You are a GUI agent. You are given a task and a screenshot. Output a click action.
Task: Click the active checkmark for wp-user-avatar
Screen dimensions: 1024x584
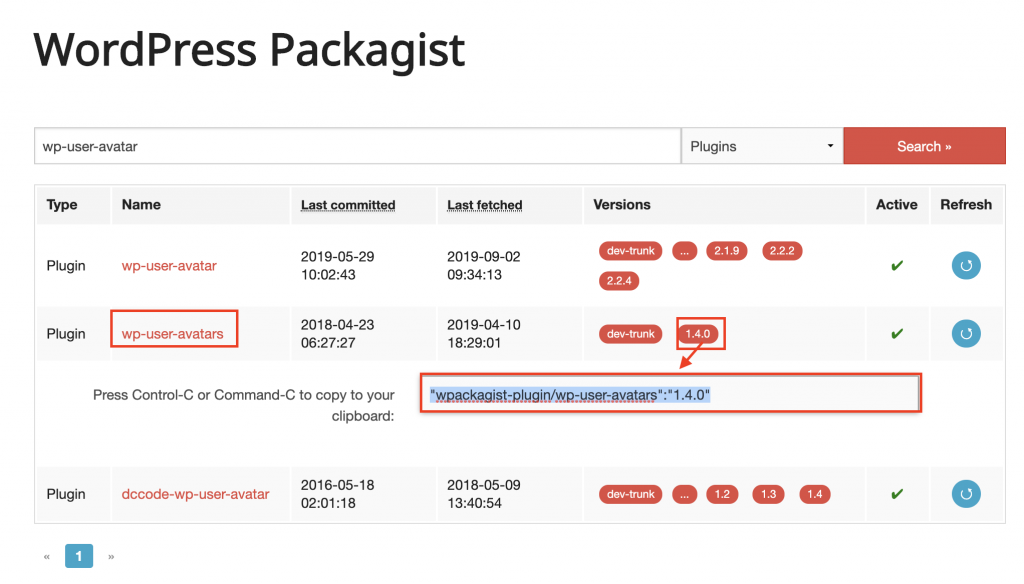[897, 265]
